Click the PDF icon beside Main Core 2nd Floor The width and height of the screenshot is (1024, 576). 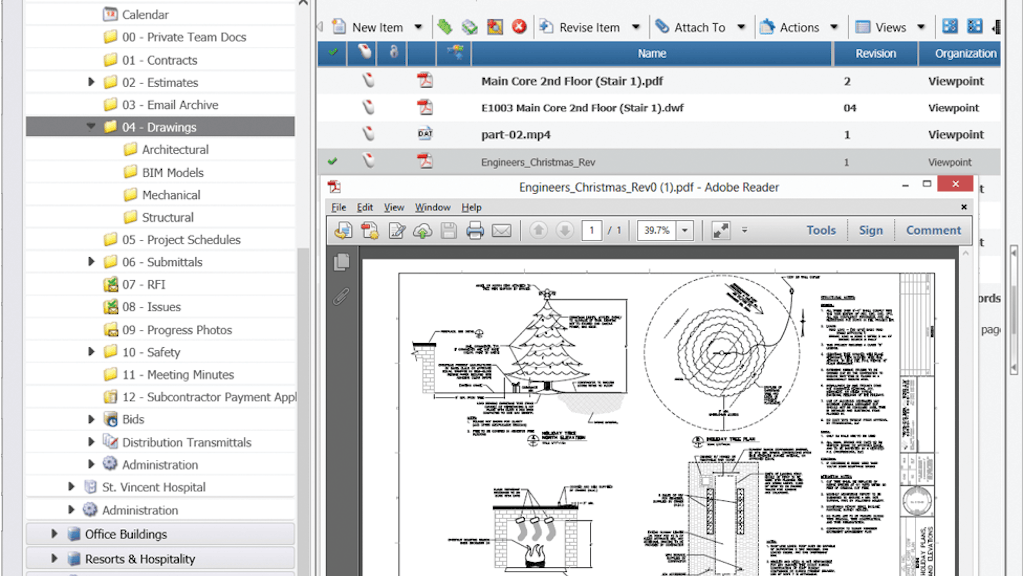coord(425,81)
